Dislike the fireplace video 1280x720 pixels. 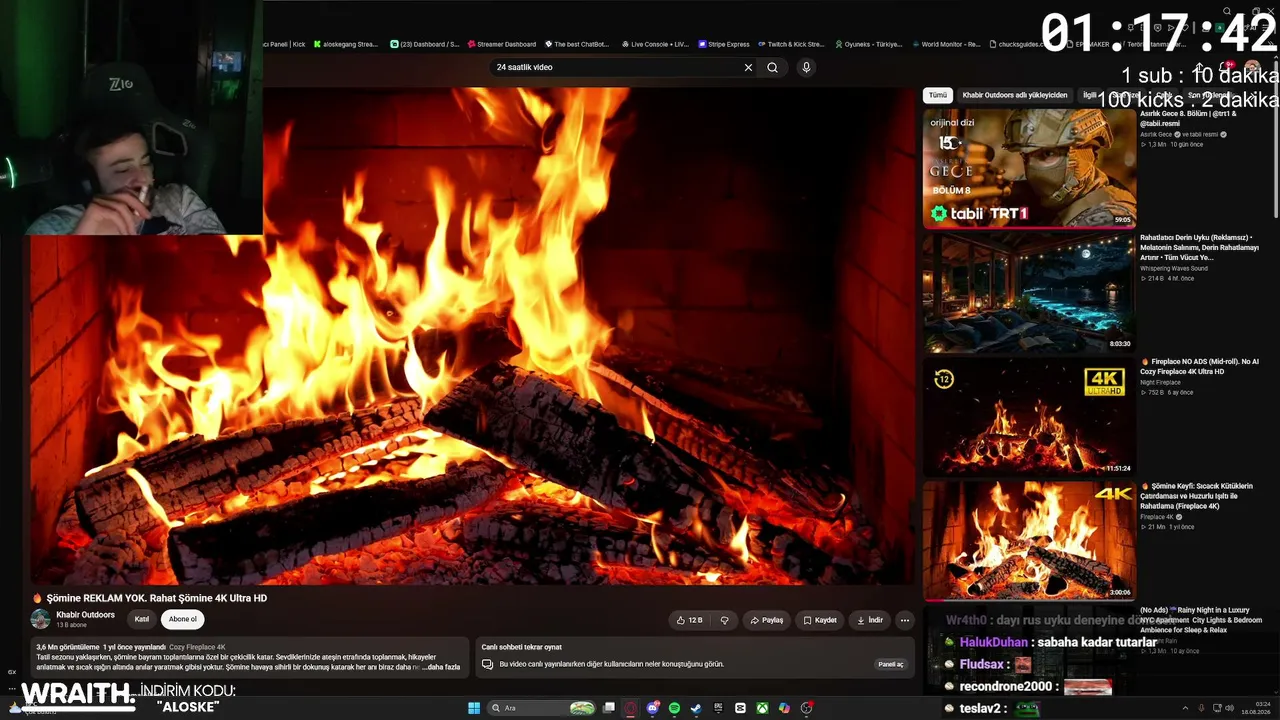click(x=725, y=620)
